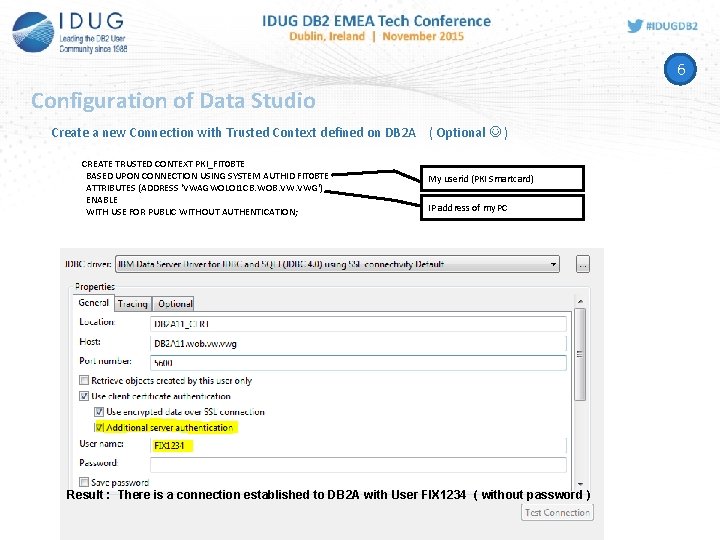Focus the Password input field
Screen dimensions: 720x540
click(358, 464)
